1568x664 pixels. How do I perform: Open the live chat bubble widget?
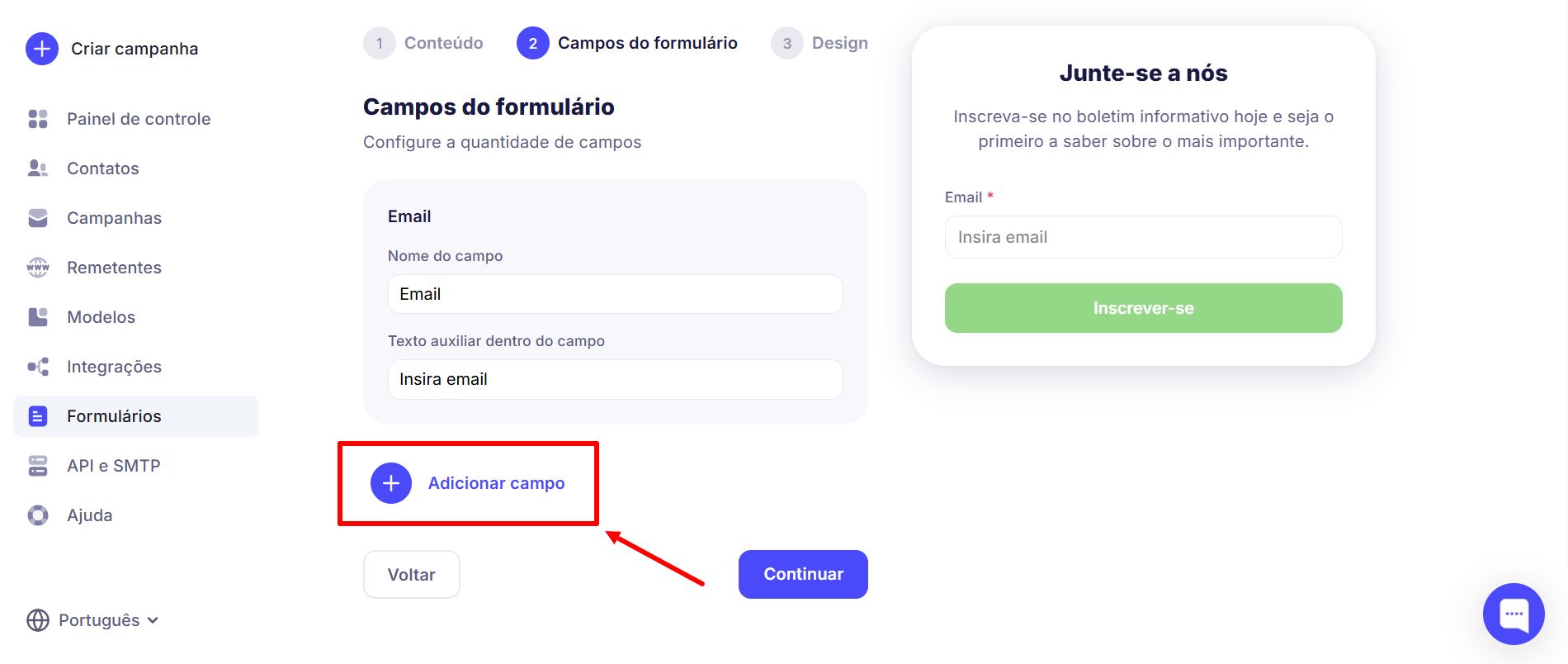[1513, 614]
